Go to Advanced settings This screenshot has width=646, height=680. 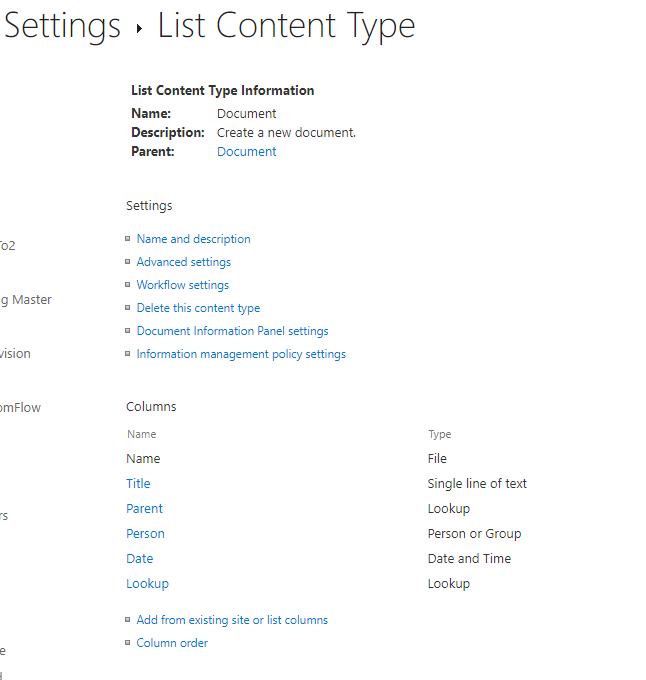click(183, 262)
